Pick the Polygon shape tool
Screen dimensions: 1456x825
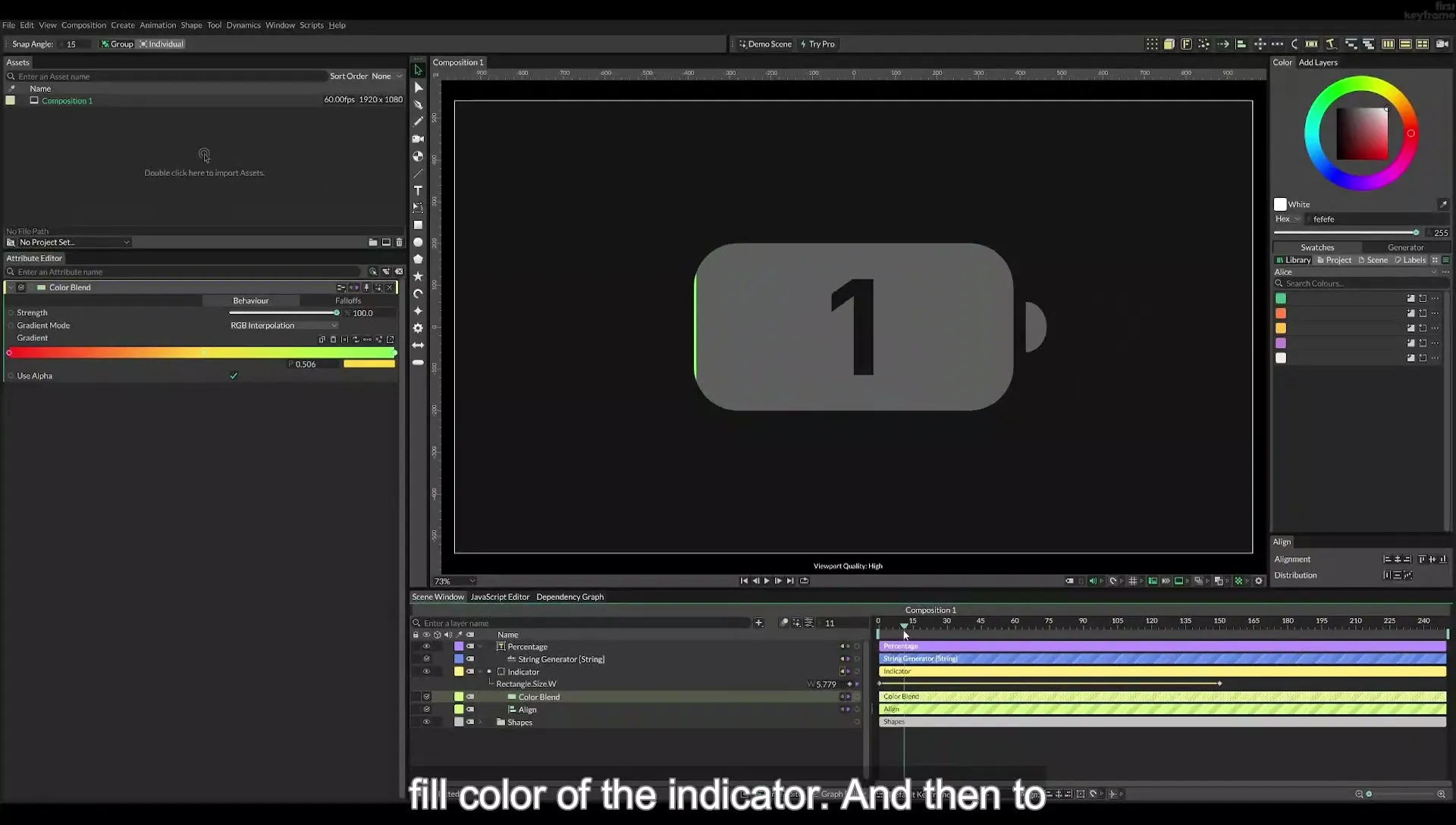tap(418, 259)
